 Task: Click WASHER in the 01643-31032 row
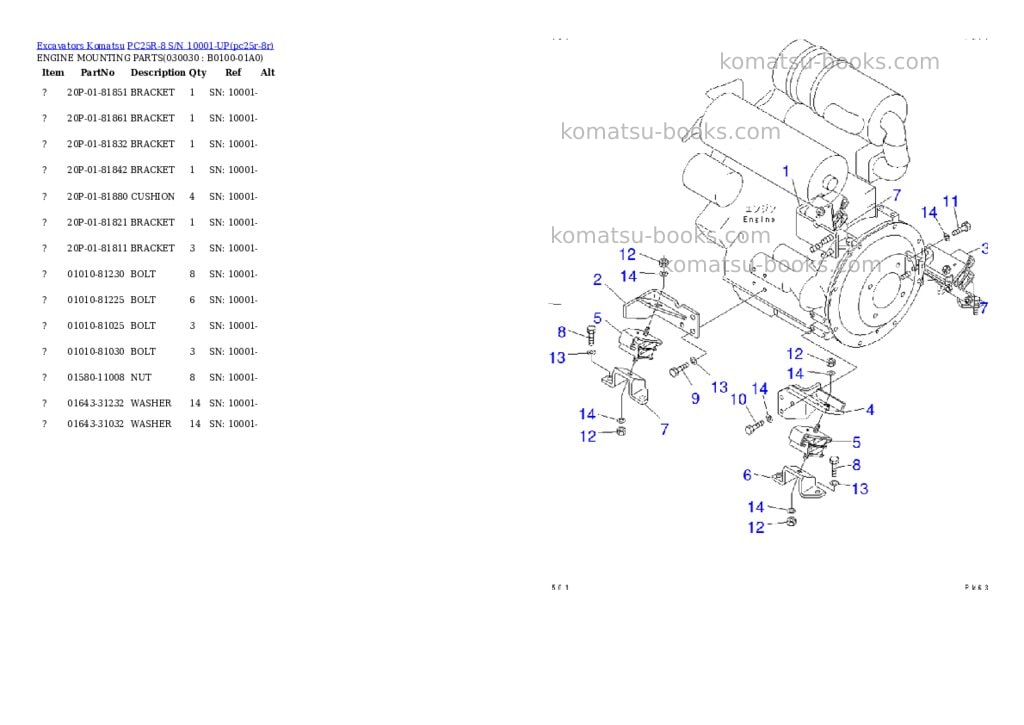(151, 424)
